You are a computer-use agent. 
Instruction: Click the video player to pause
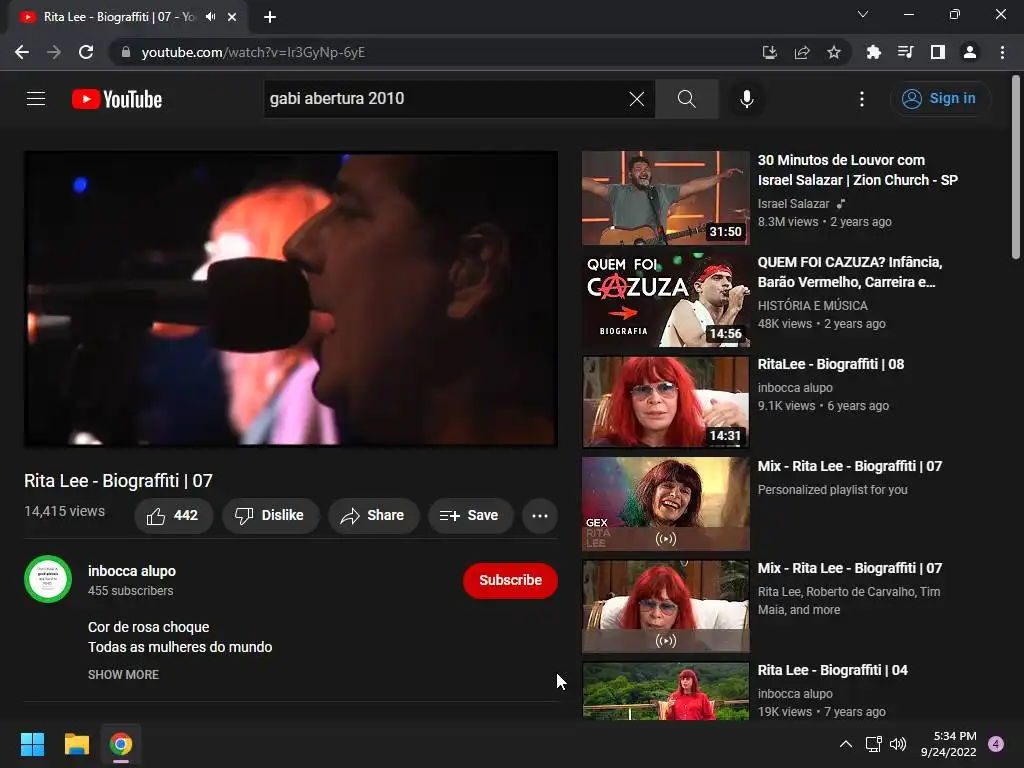291,298
